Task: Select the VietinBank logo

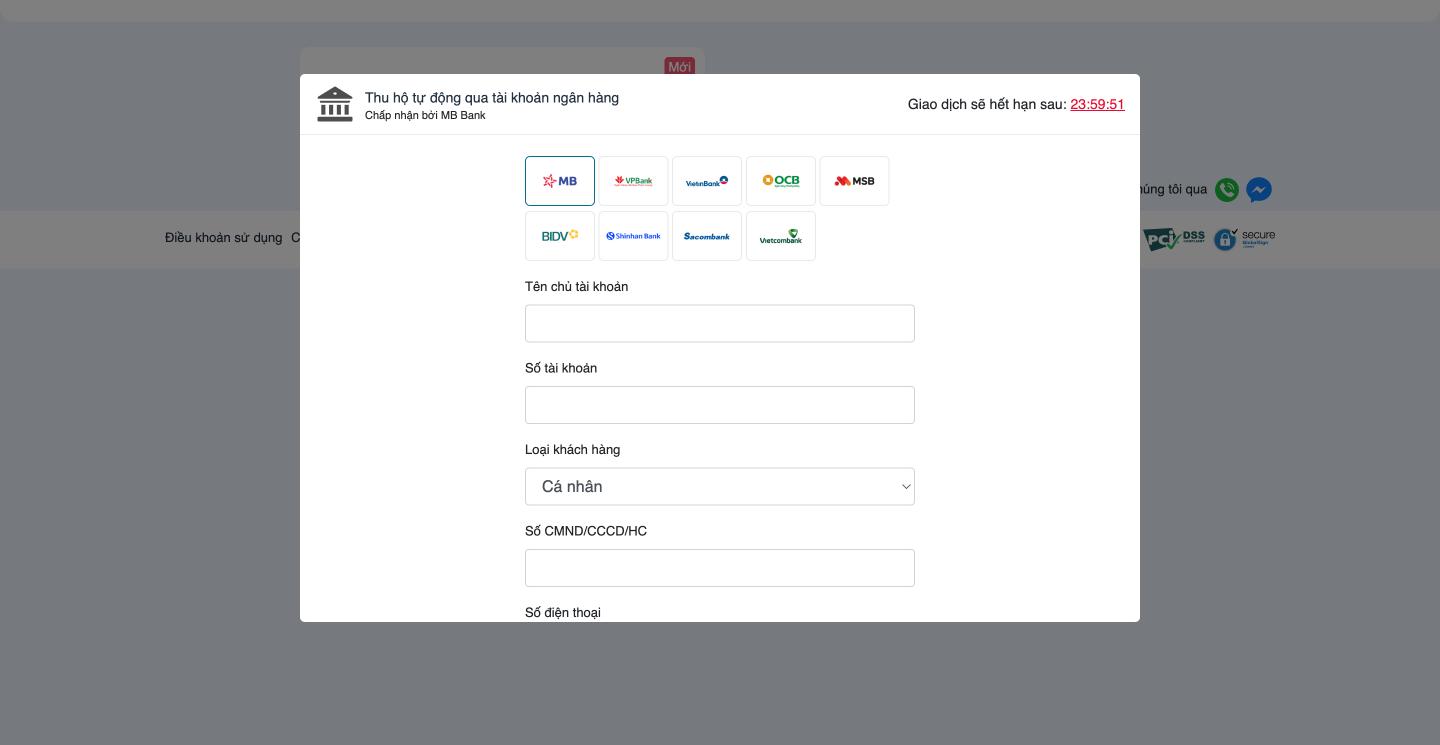Action: (x=707, y=181)
